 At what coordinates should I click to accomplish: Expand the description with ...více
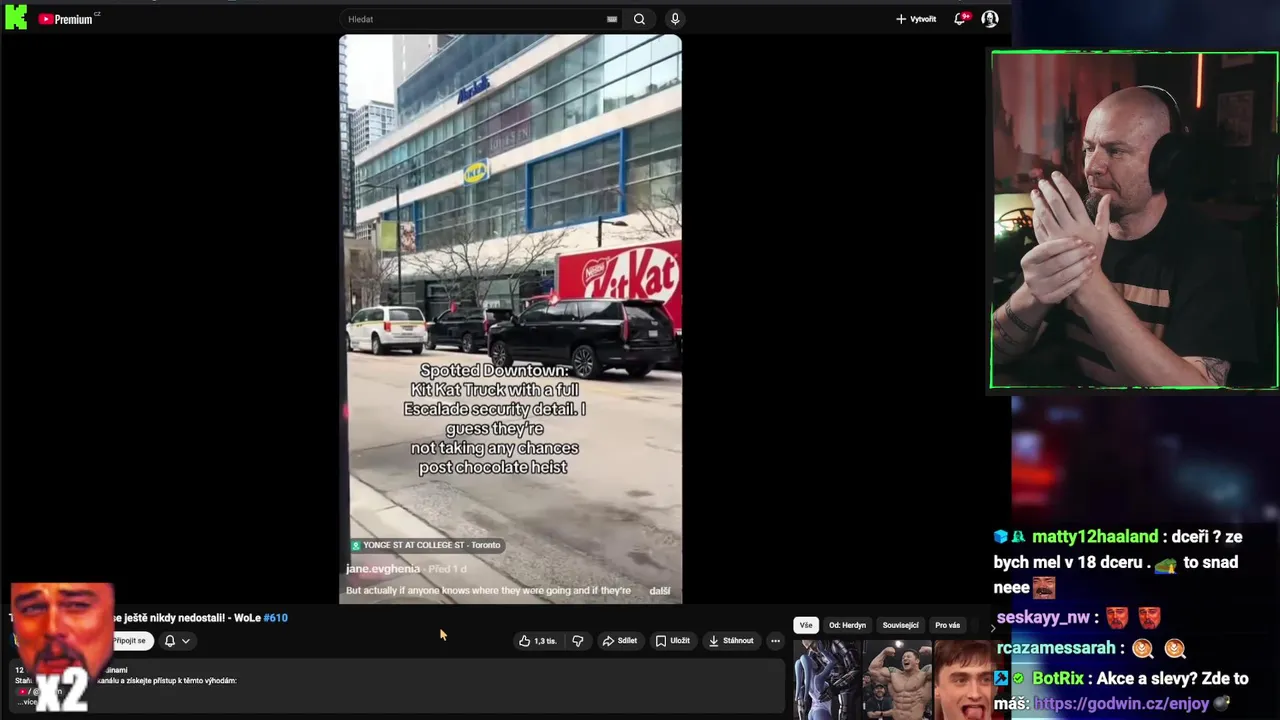27,702
